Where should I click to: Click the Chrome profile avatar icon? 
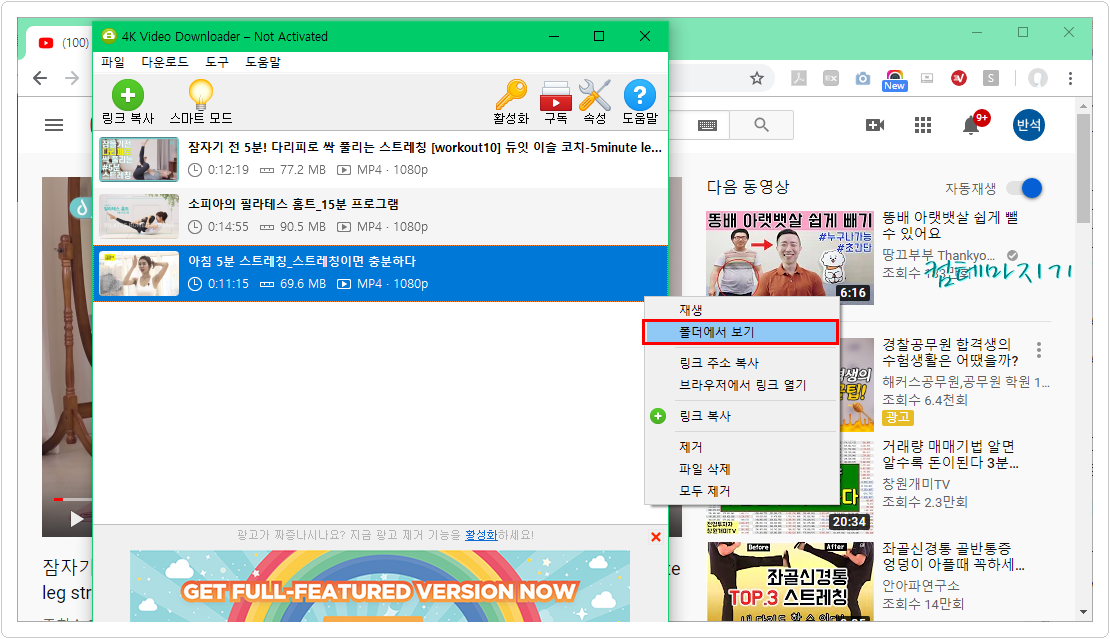click(x=1038, y=78)
